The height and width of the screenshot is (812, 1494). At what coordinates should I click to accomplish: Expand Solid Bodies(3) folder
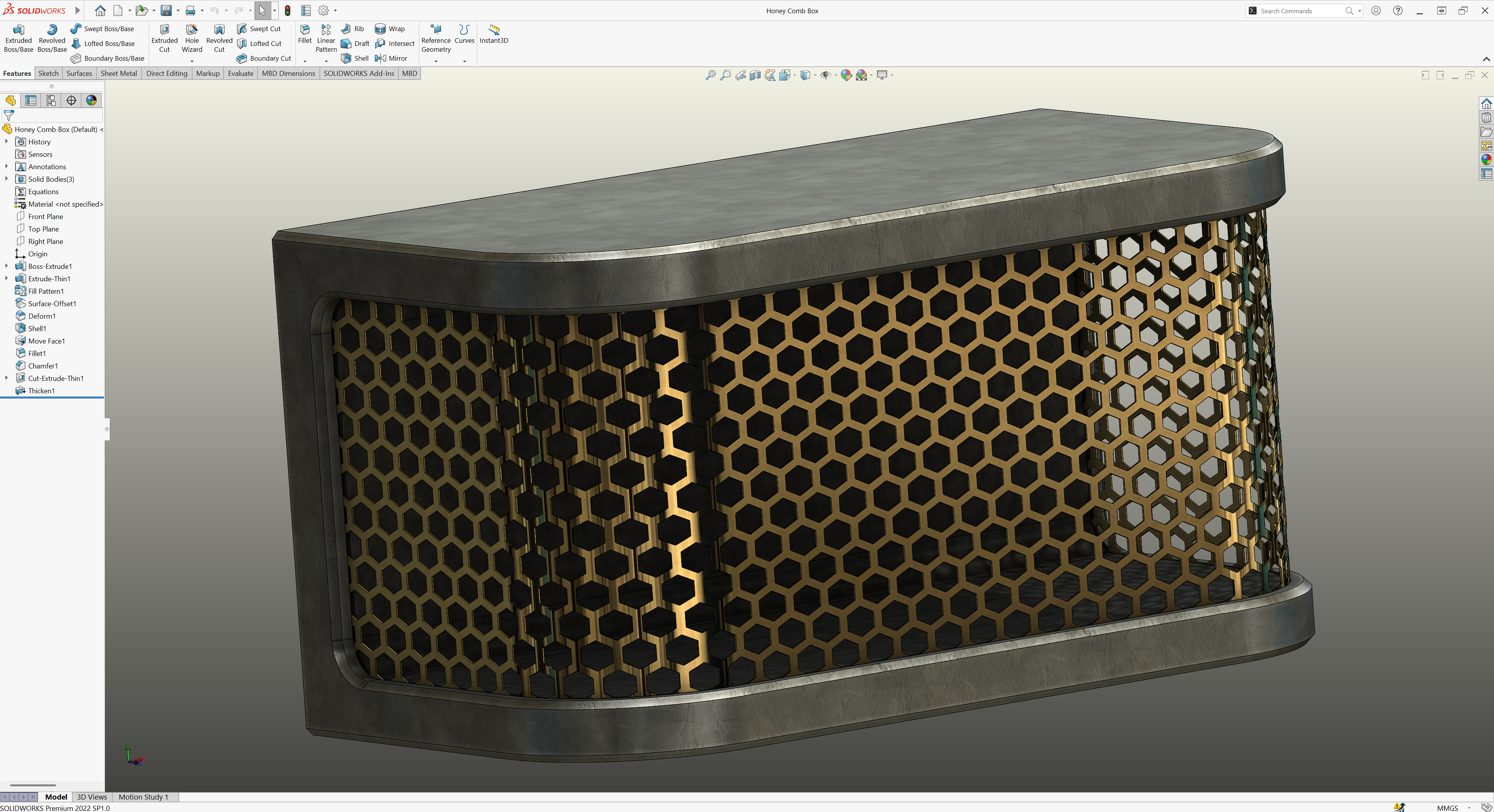click(6, 179)
